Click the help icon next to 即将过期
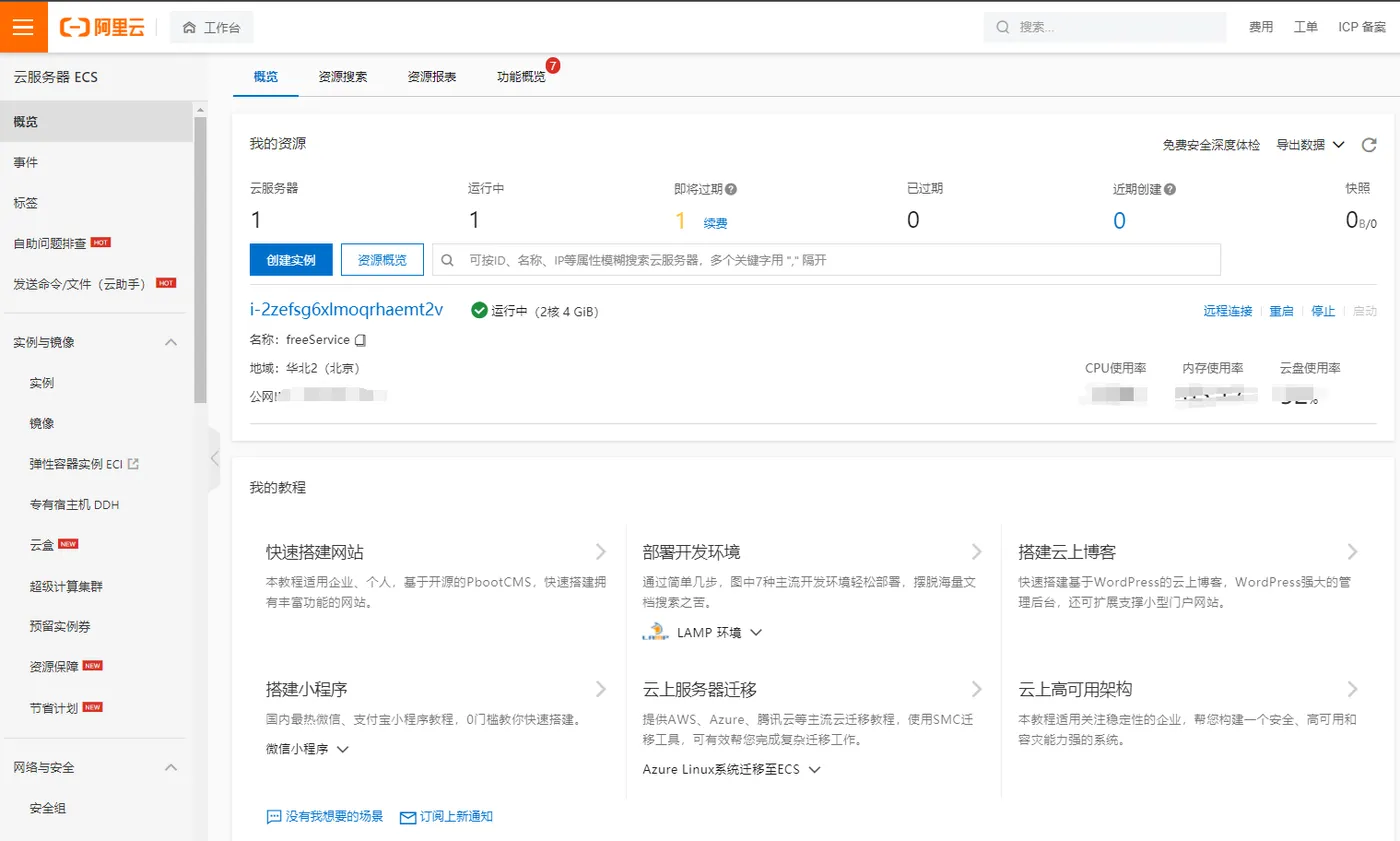Image resolution: width=1400 pixels, height=841 pixels. [731, 189]
